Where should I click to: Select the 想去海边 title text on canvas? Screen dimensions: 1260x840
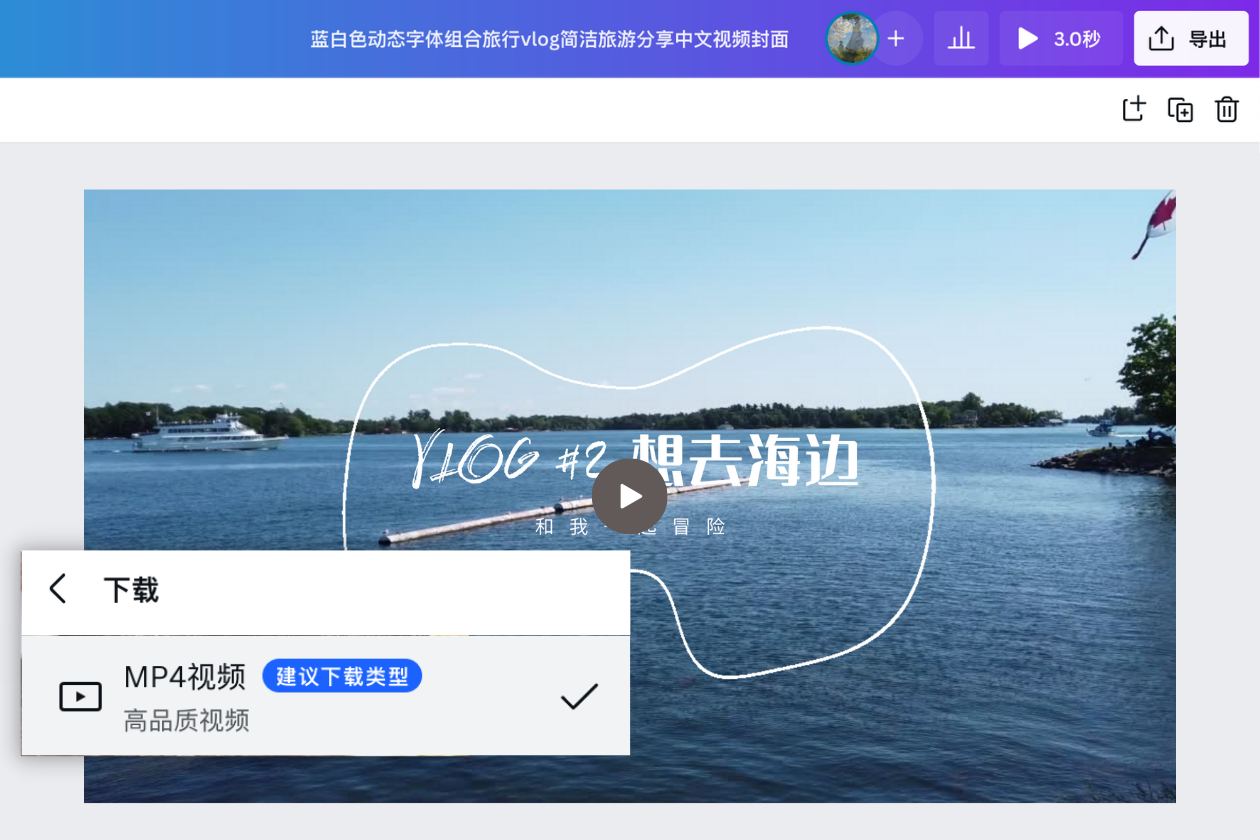click(746, 463)
